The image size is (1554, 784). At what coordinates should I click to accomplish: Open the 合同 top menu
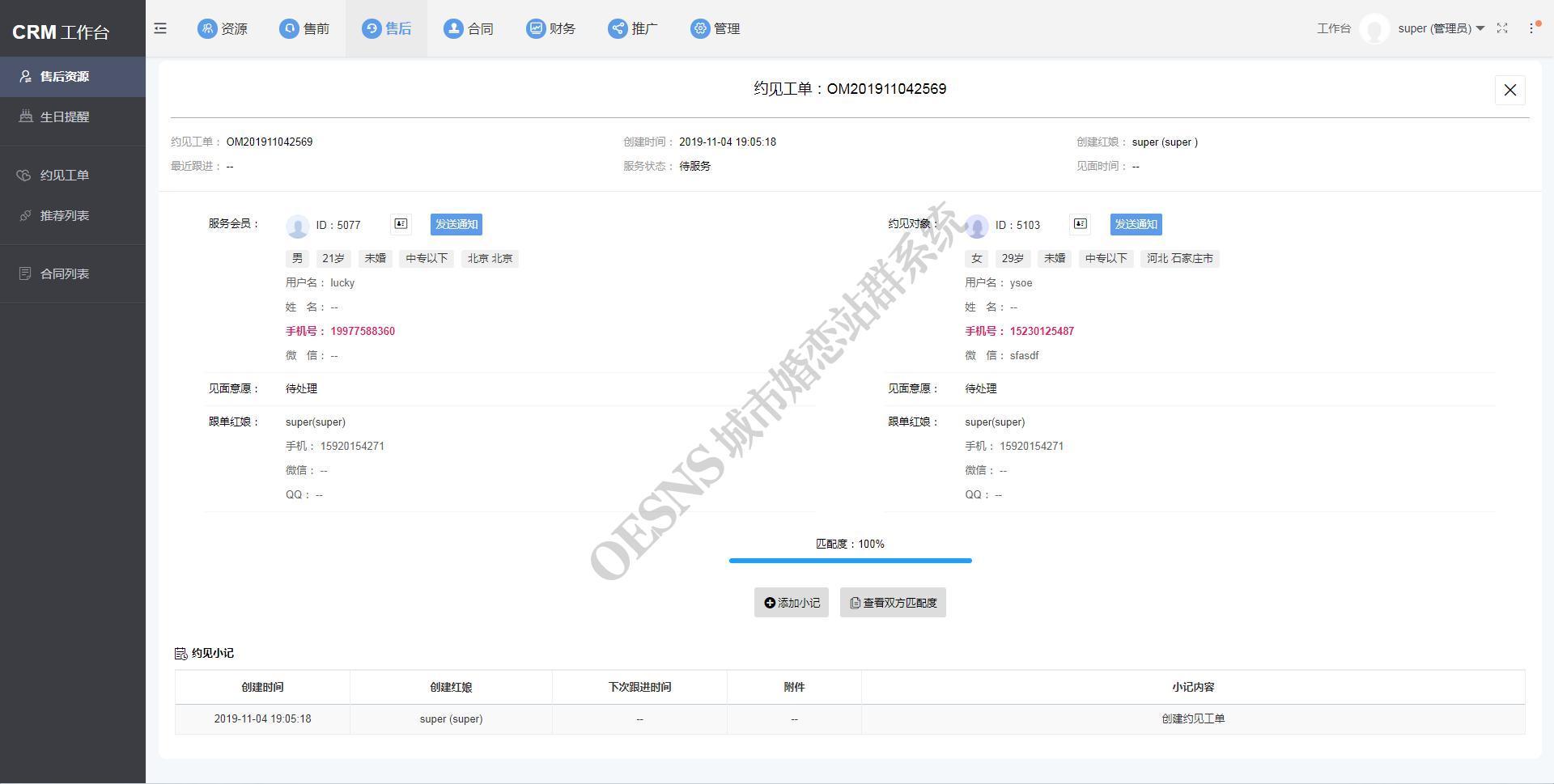pos(468,28)
